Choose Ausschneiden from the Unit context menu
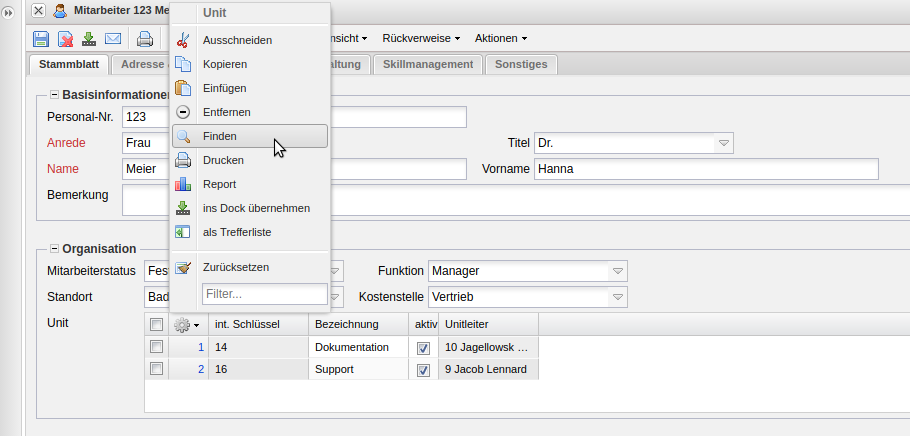The width and height of the screenshot is (910, 436). click(237, 40)
